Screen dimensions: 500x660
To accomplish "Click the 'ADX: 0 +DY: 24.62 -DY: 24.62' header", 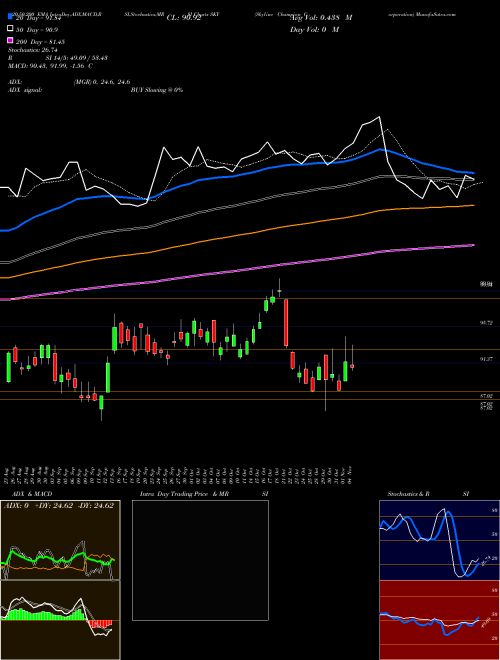I will click(x=59, y=506).
